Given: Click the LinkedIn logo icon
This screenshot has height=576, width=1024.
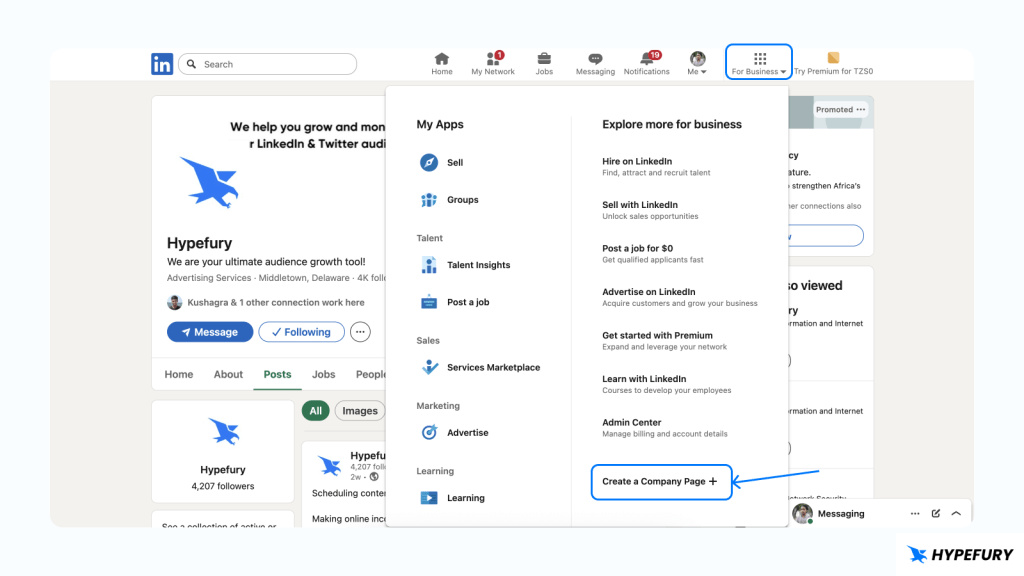Looking at the screenshot, I should click(x=162, y=64).
